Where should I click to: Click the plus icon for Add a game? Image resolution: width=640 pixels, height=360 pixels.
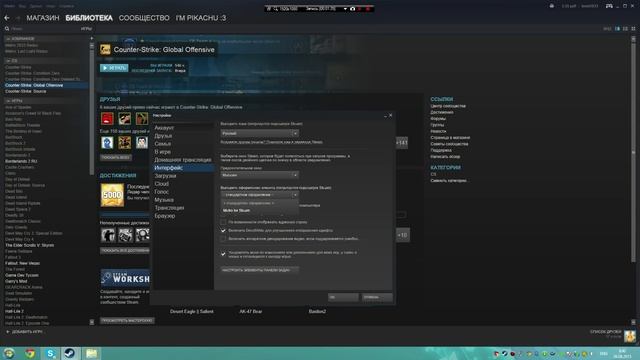(7, 332)
